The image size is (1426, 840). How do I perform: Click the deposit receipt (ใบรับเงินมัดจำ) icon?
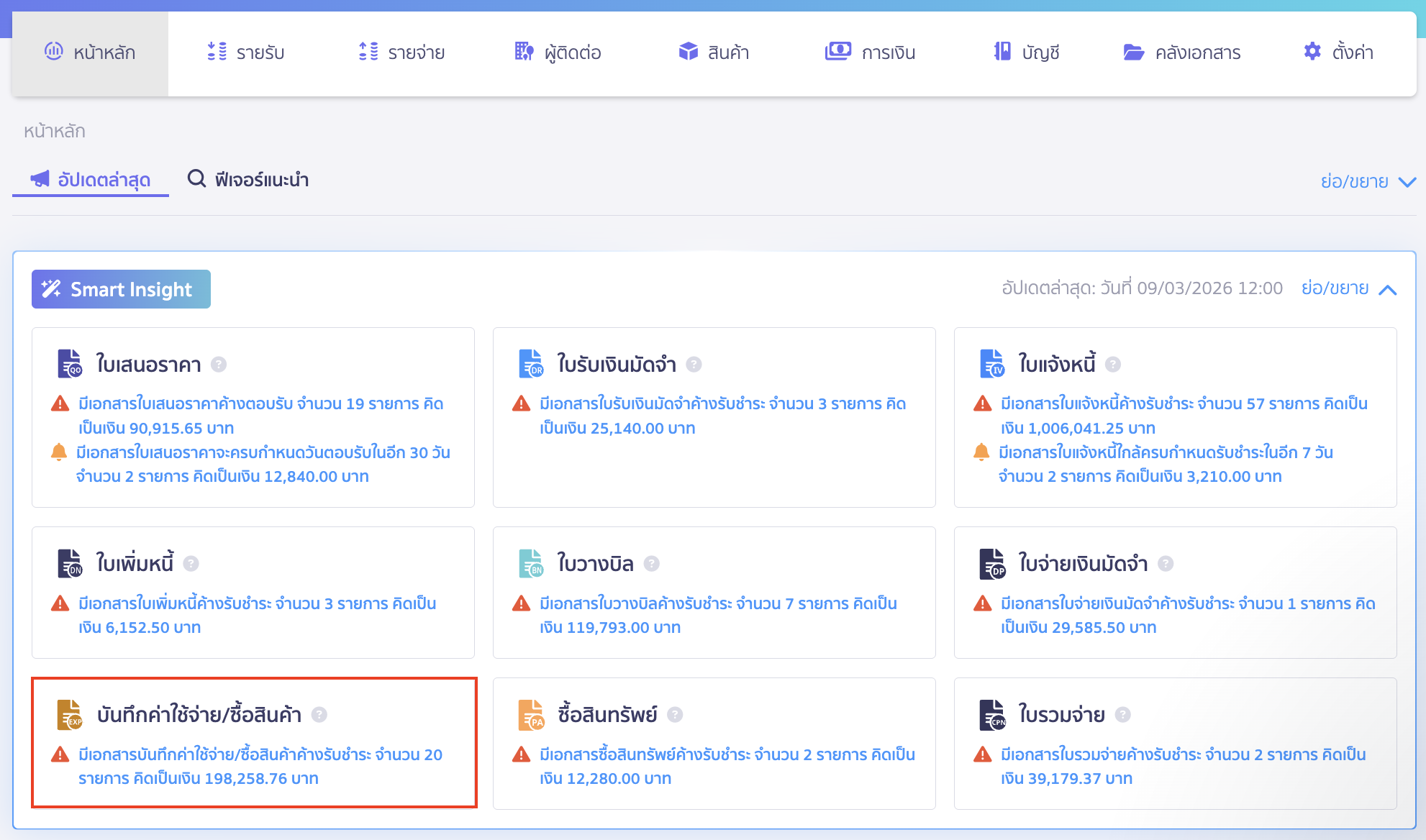(531, 364)
